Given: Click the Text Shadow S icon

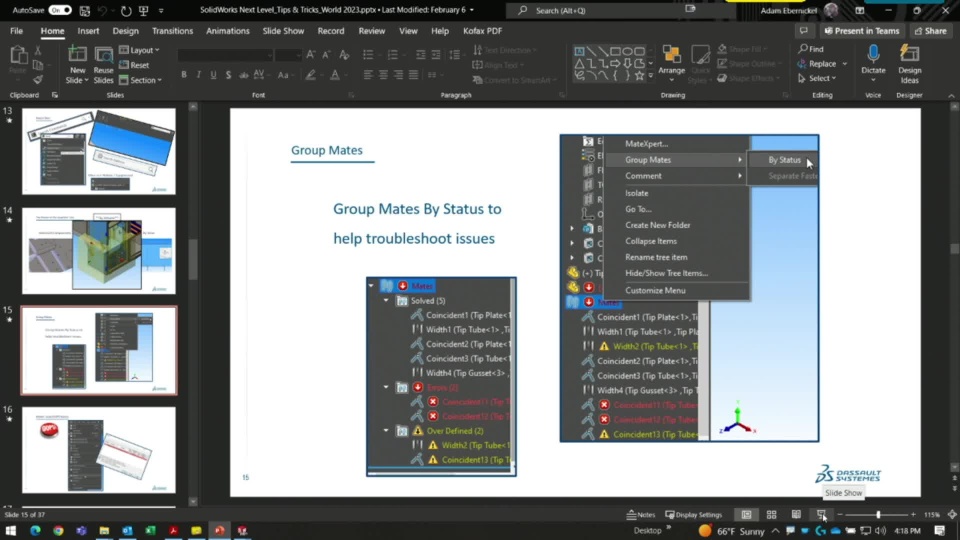Looking at the screenshot, I should [228, 75].
